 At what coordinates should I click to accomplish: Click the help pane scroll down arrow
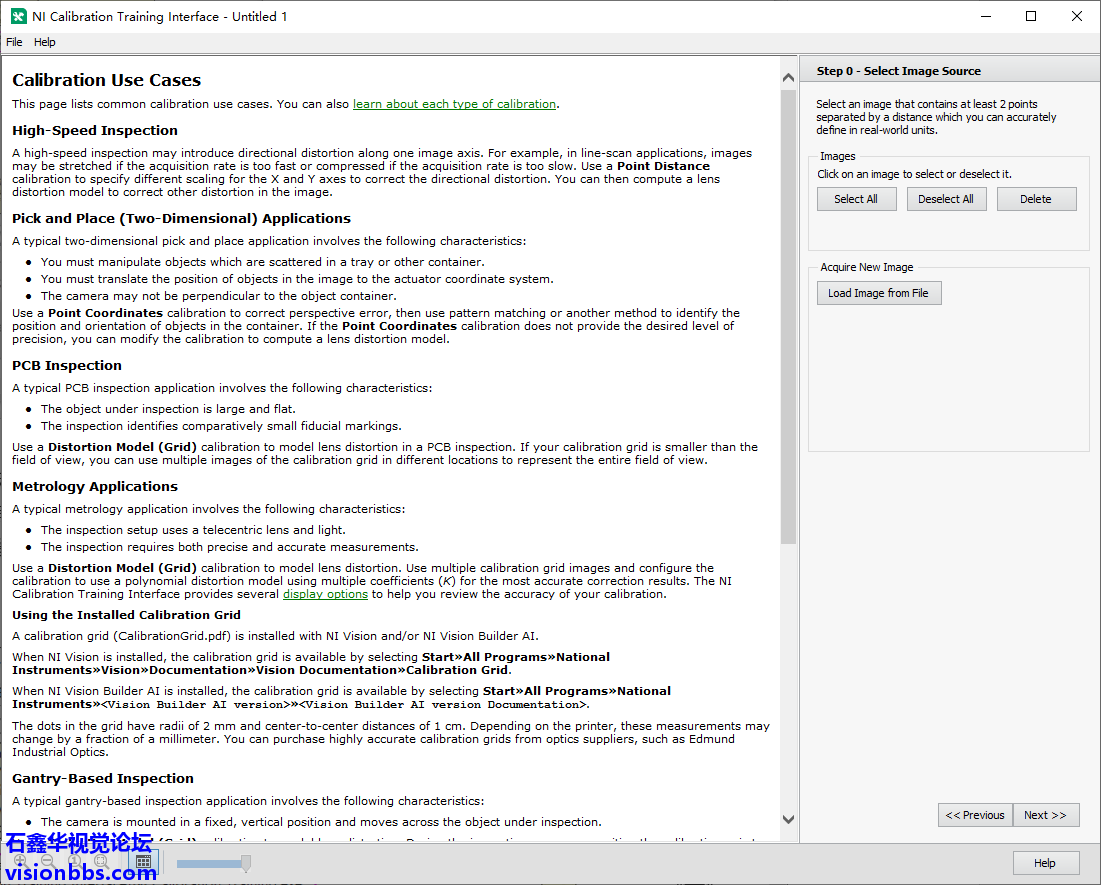pyautogui.click(x=789, y=819)
